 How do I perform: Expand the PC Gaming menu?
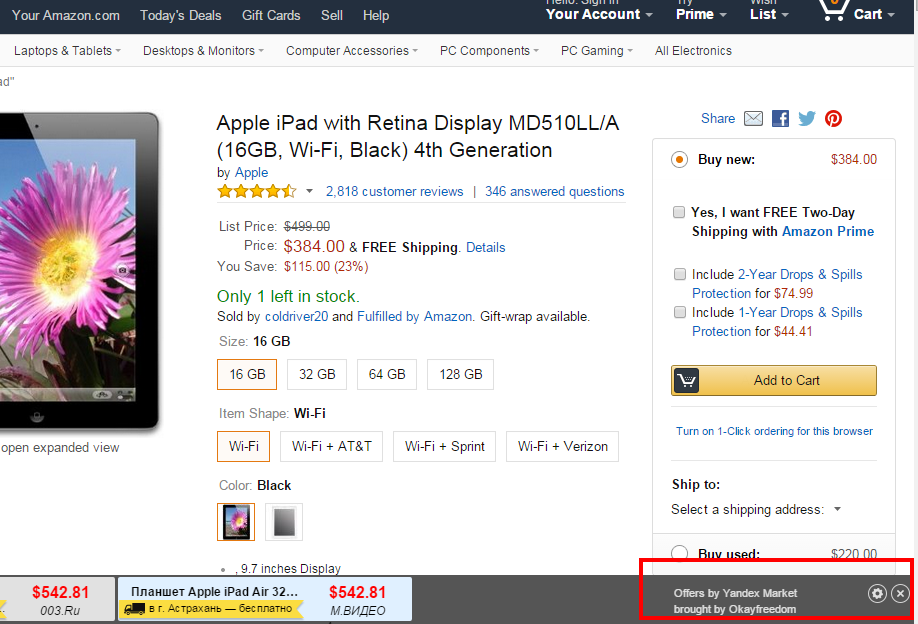click(597, 51)
